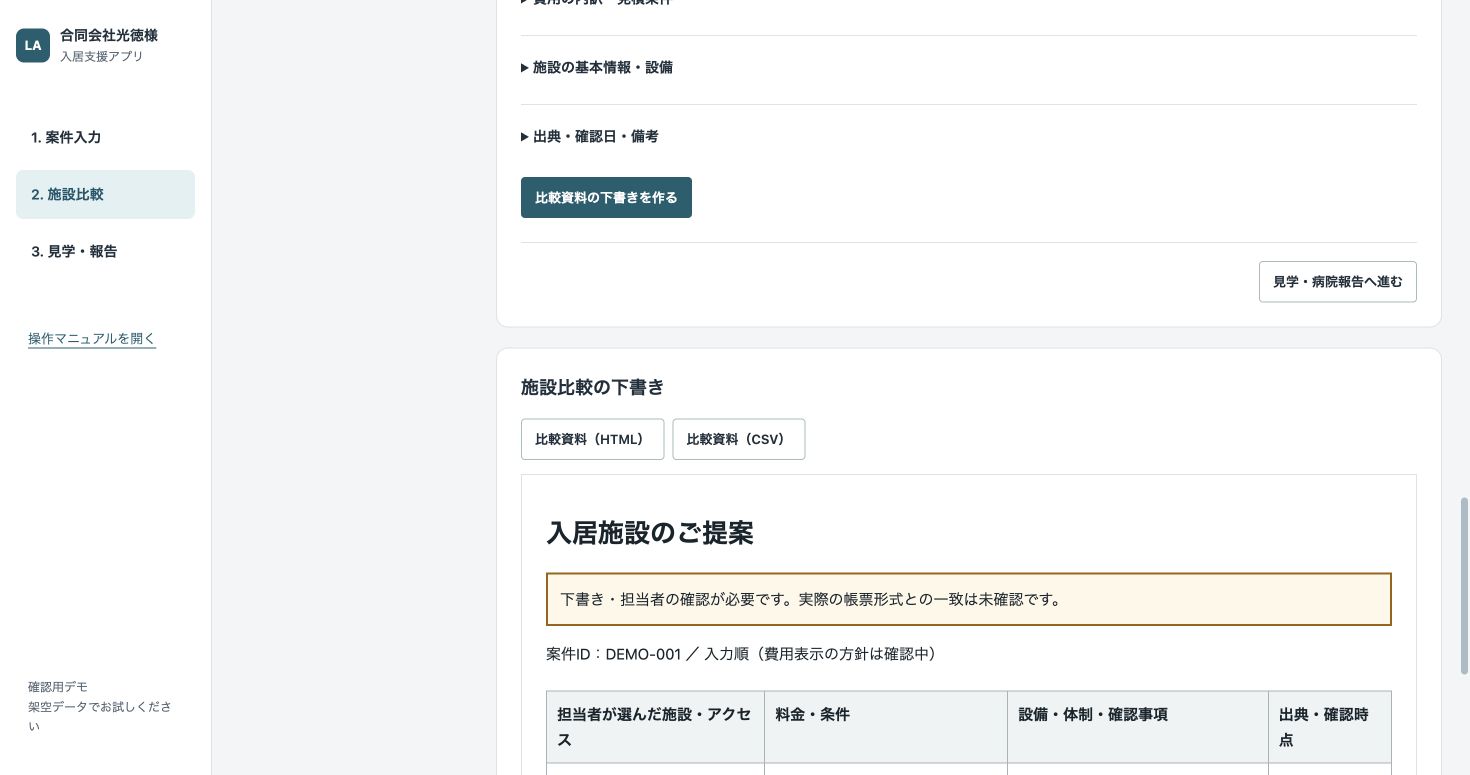The height and width of the screenshot is (775, 1470).
Task: Download 比較資料（HTML）
Action: coord(592,439)
